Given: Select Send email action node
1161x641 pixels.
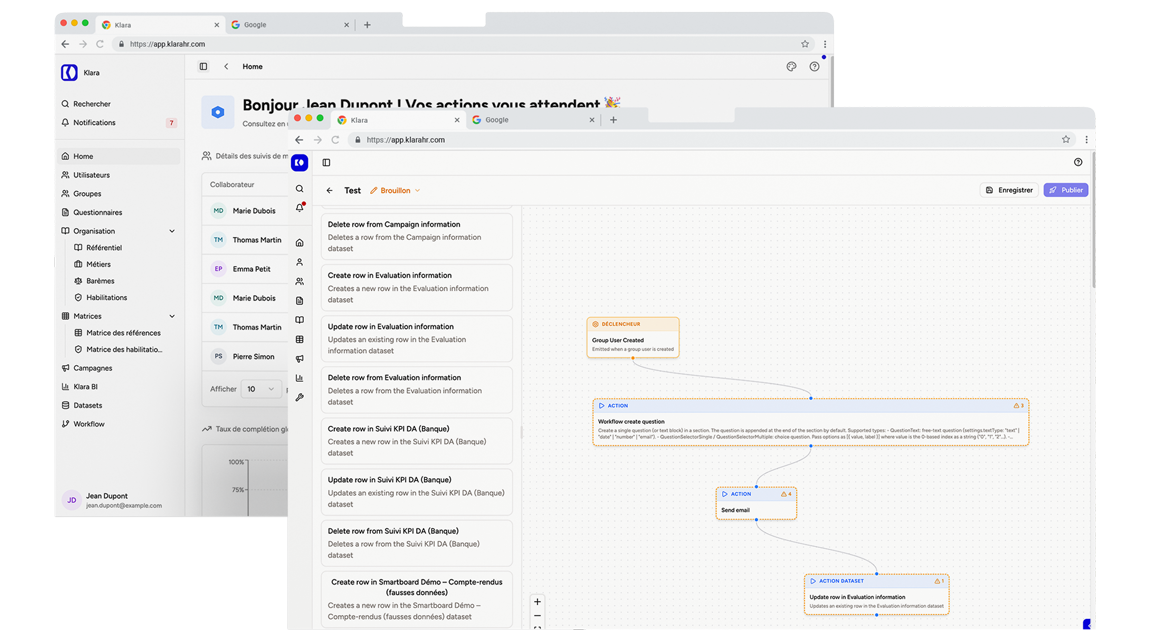Looking at the screenshot, I should point(756,503).
